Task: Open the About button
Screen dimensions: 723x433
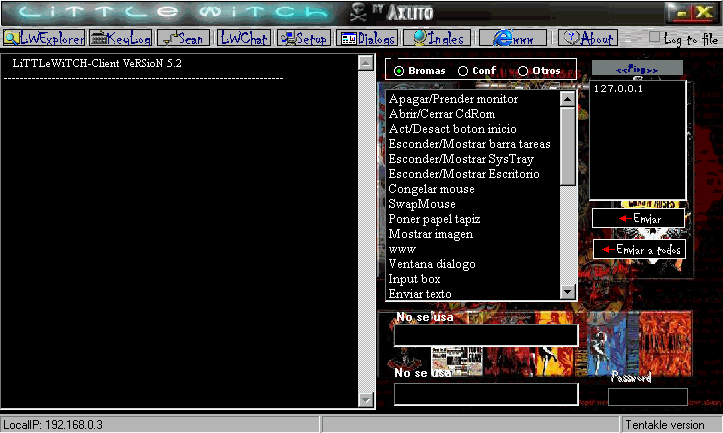Action: [x=588, y=38]
